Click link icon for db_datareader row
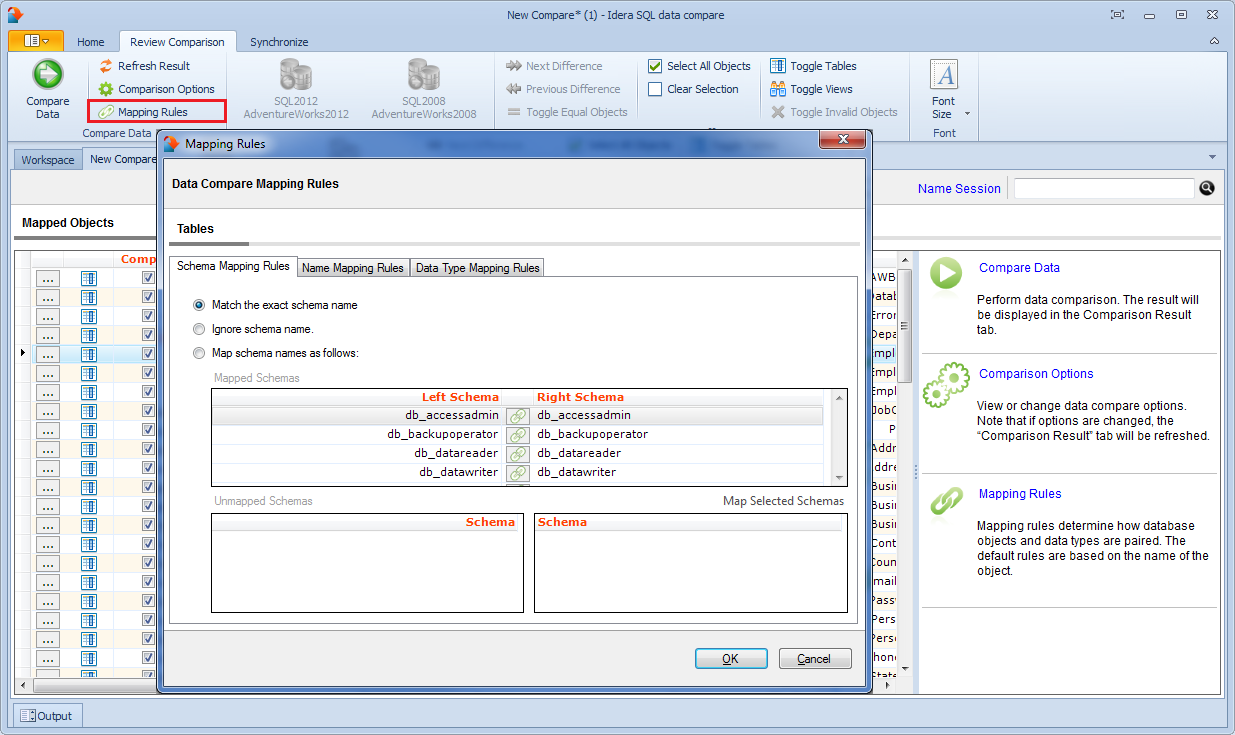This screenshot has height=735, width=1235. (x=517, y=453)
